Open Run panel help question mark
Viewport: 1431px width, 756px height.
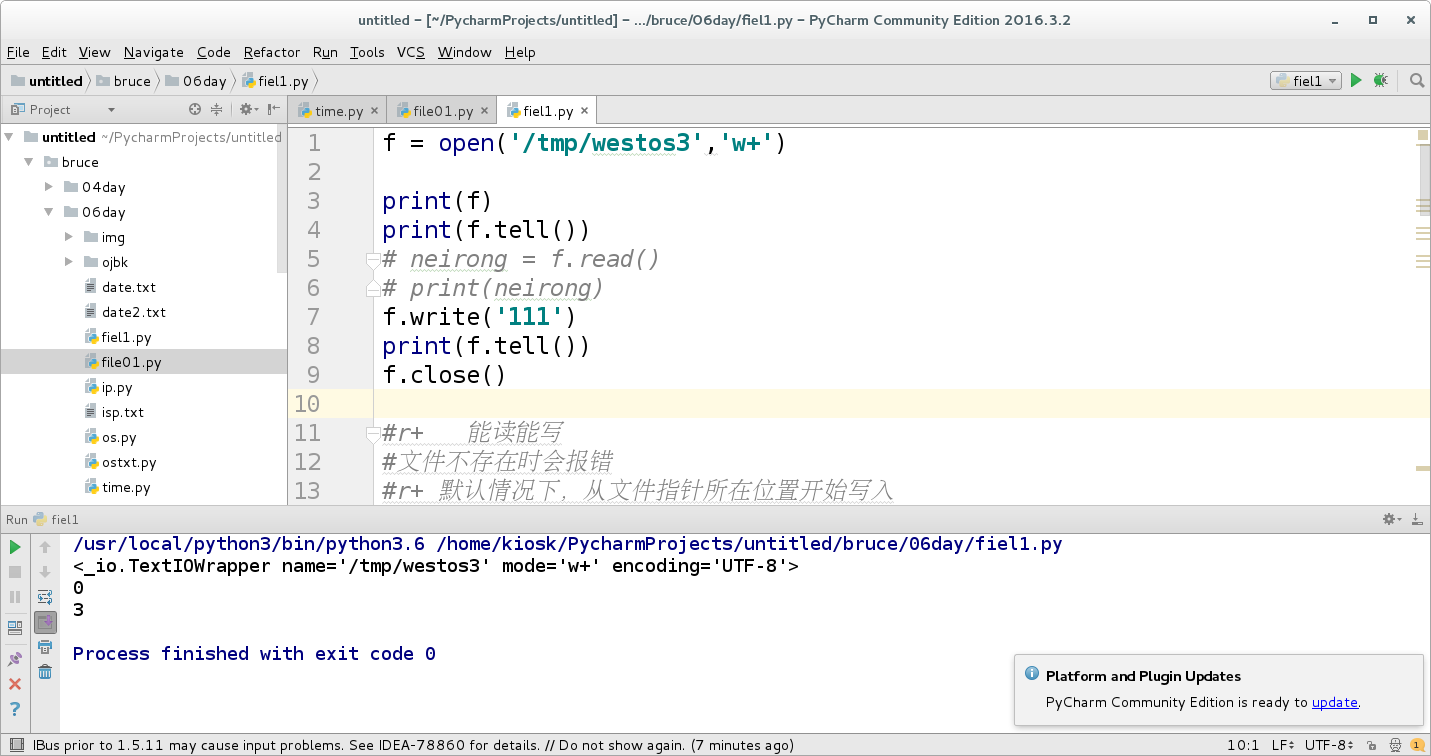(x=15, y=709)
